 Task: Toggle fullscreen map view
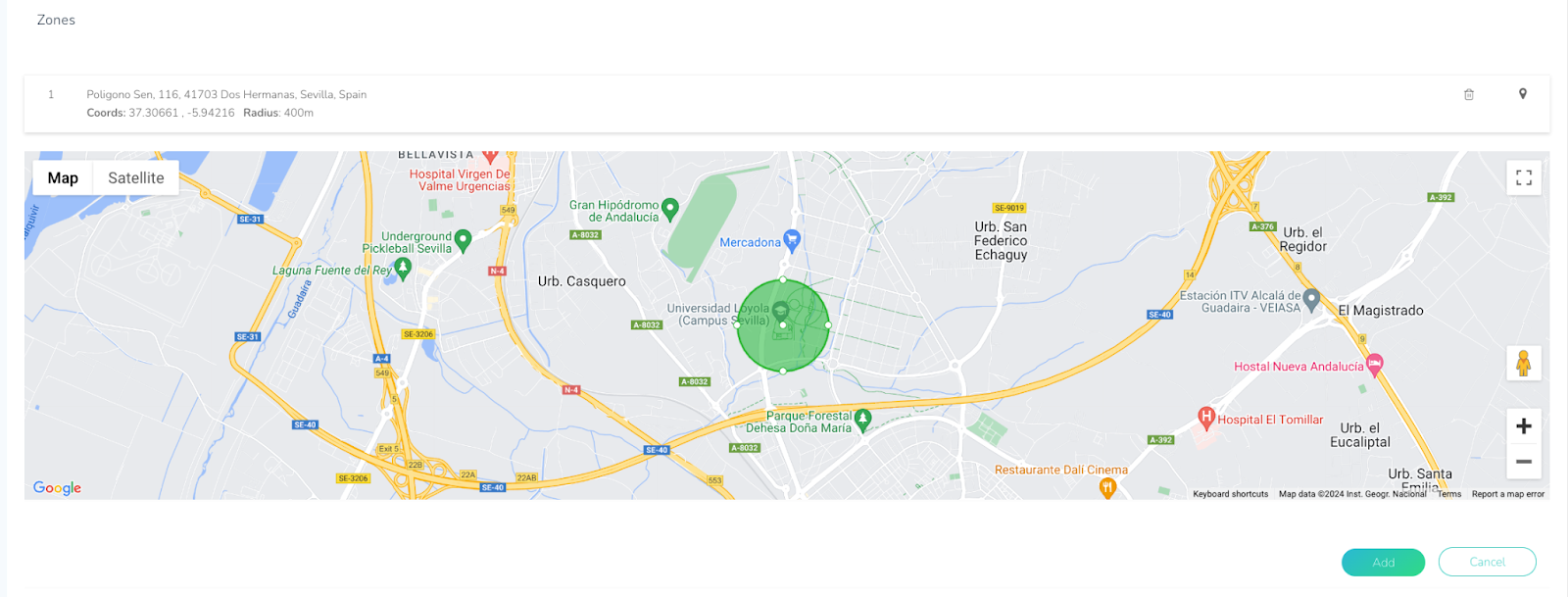point(1524,177)
